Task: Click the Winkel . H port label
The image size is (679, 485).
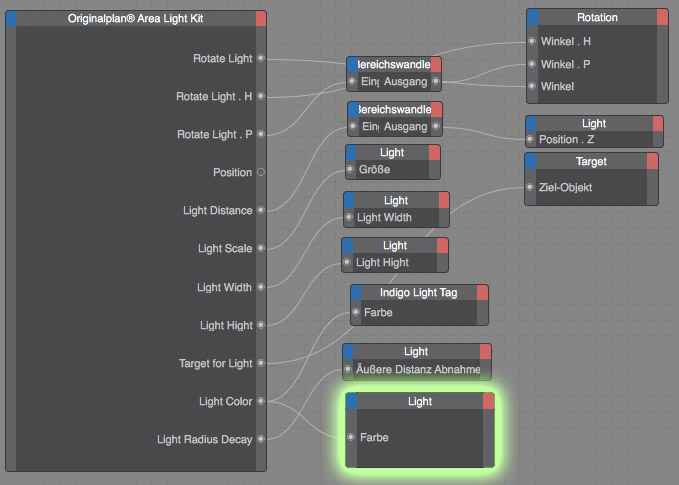Action: tap(565, 41)
